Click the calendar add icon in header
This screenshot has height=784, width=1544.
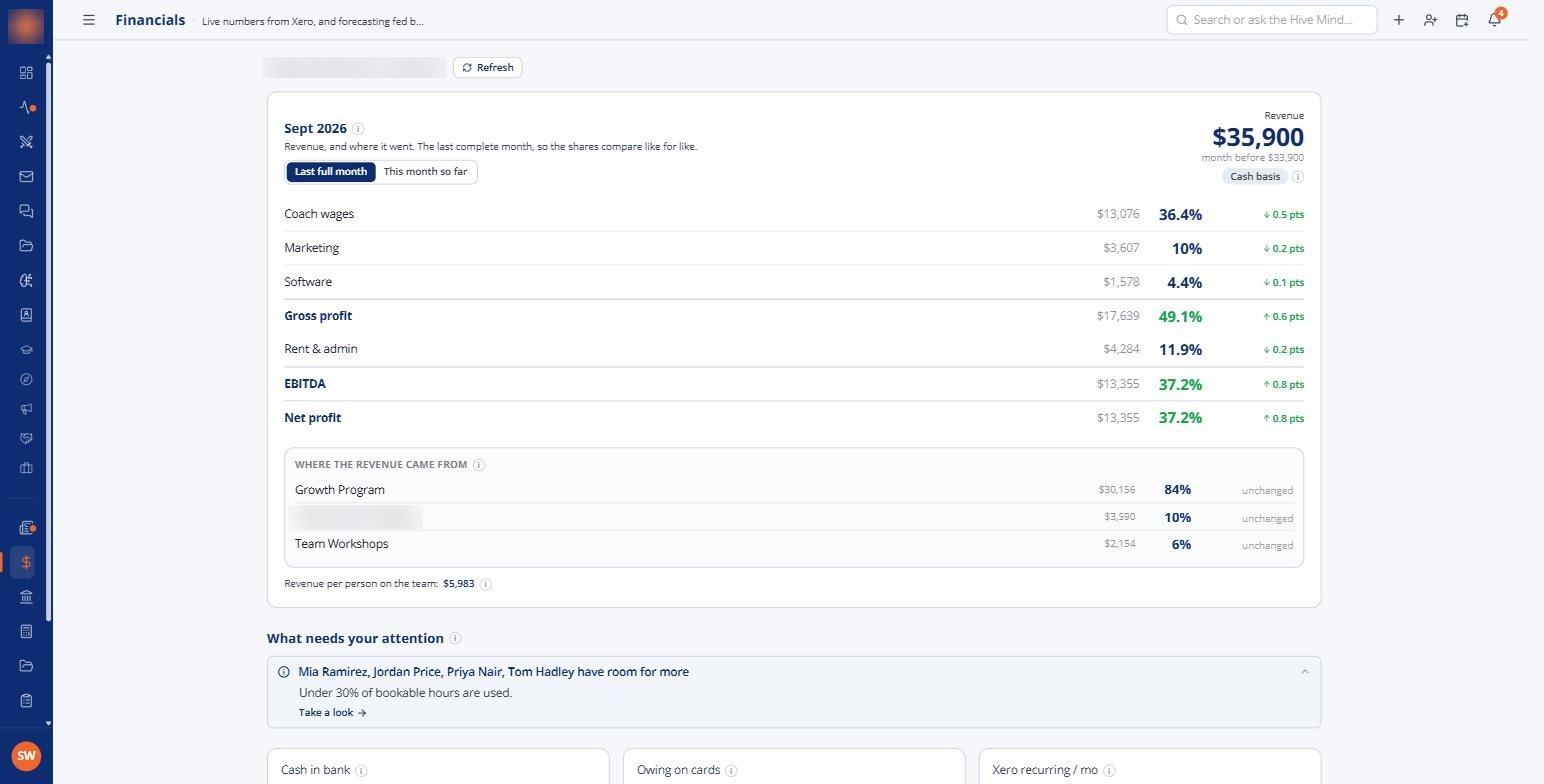coord(1462,20)
